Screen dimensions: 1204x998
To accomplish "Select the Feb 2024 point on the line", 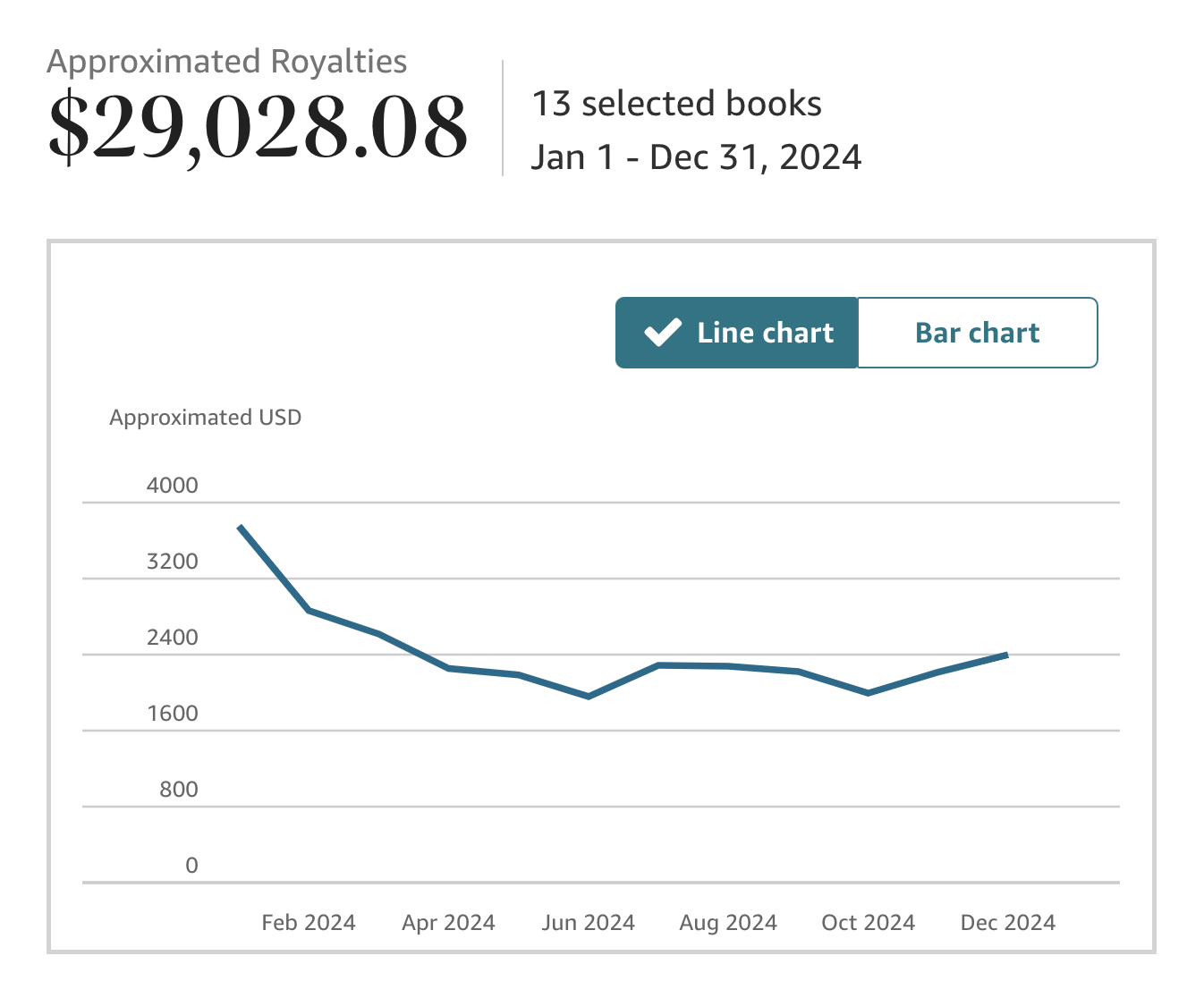I will (x=309, y=611).
